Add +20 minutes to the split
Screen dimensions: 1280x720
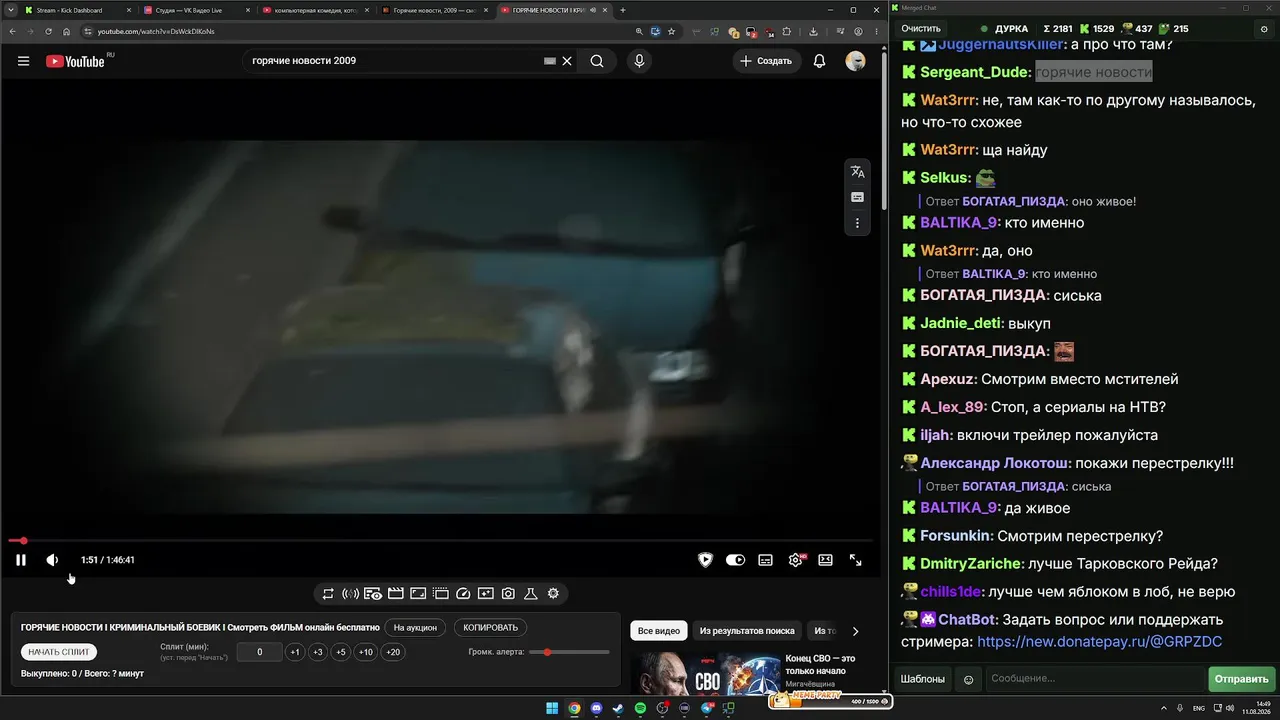pyautogui.click(x=393, y=652)
